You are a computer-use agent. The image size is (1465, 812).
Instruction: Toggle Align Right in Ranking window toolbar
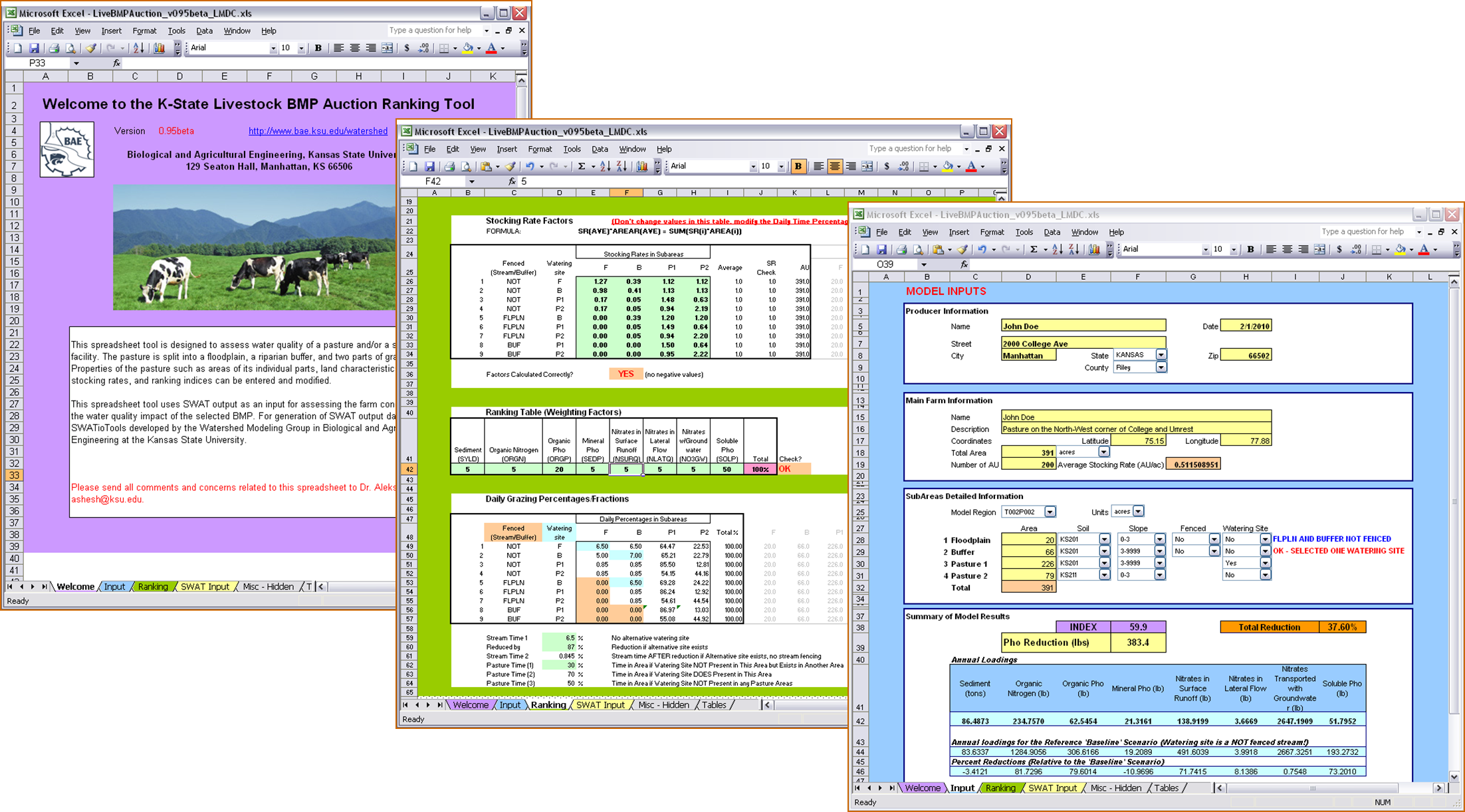coord(851,167)
